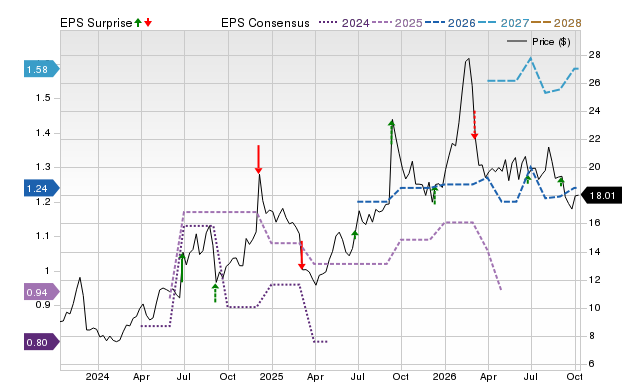This screenshot has width=640, height=382.
Task: Click green up arrow icon in EPS Surprise legend
Action: [x=138, y=22]
